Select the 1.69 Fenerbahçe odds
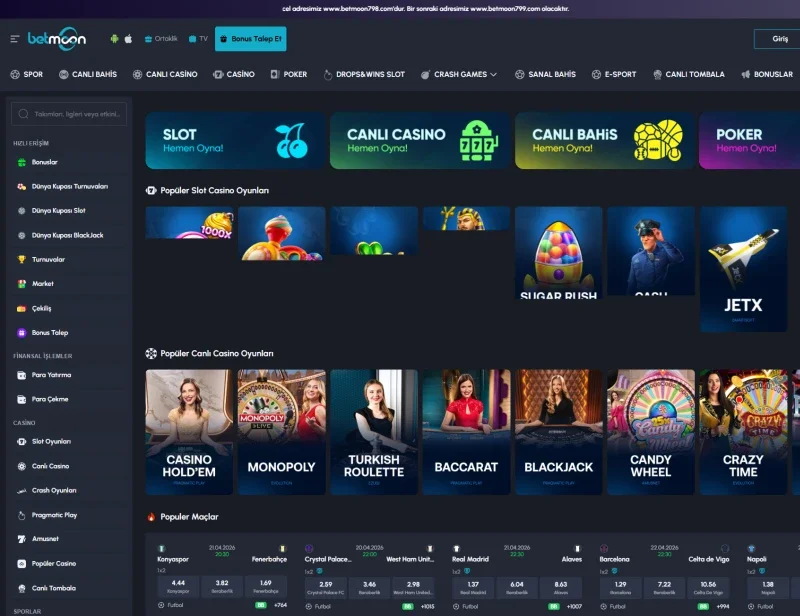800x616 pixels. (266, 586)
